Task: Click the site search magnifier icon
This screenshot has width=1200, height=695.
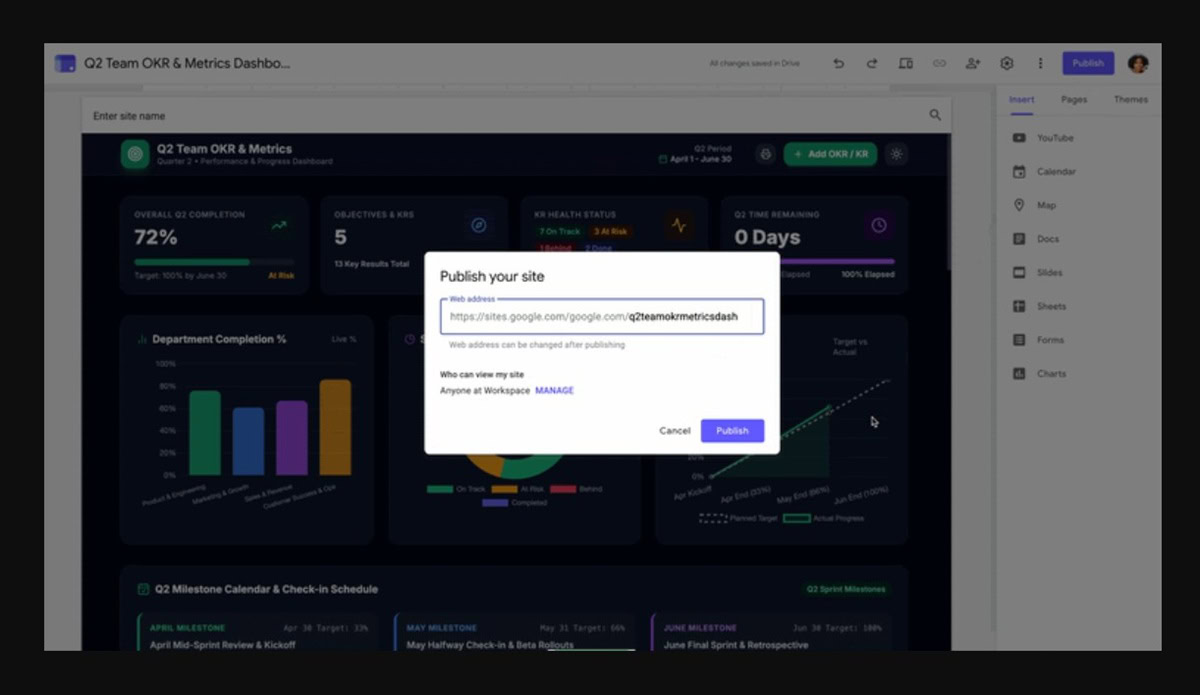Action: pyautogui.click(x=935, y=115)
